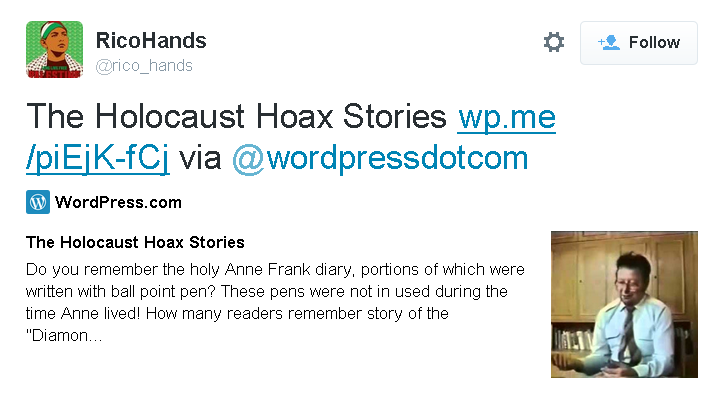Follow the RicoHands account
The width and height of the screenshot is (723, 394).
[x=639, y=43]
